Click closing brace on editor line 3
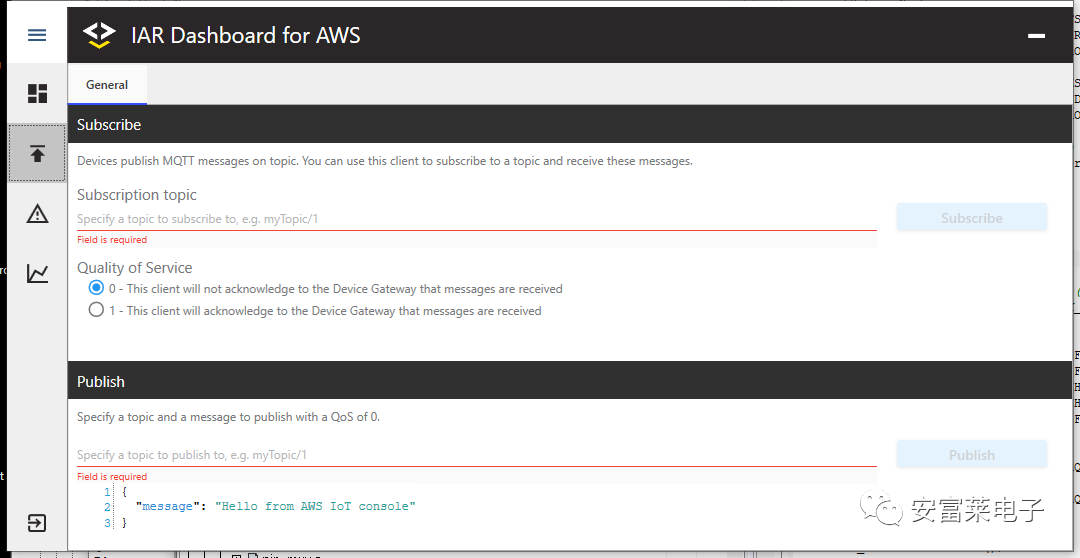This screenshot has height=558, width=1080. (125, 522)
